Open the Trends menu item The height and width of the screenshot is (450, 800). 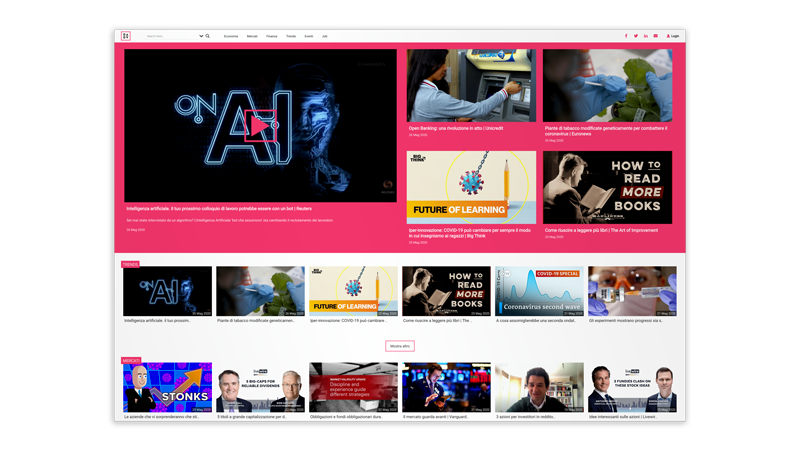coord(291,36)
